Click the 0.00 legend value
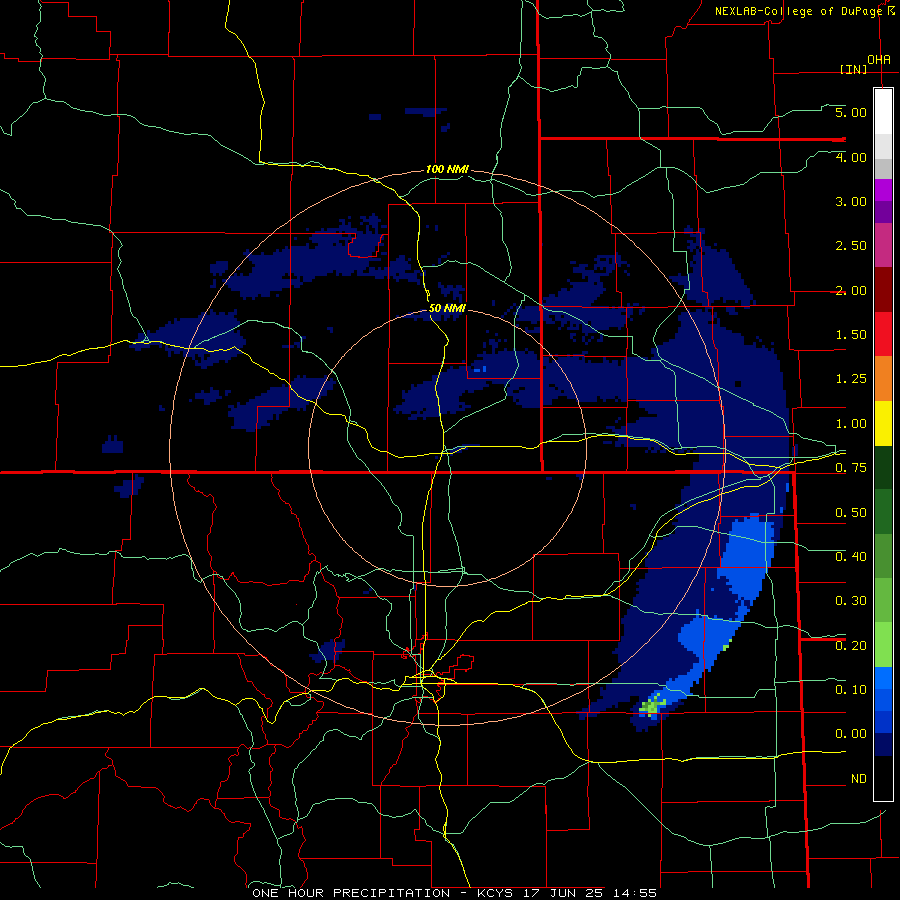 pos(851,734)
